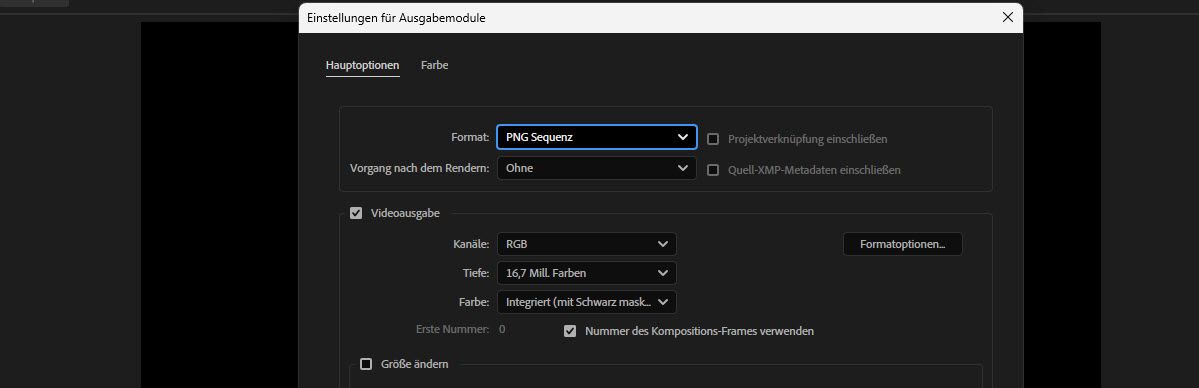Viewport: 1199px width, 388px height.
Task: Switch to the Hauptoptionen tab
Action: [362, 66]
